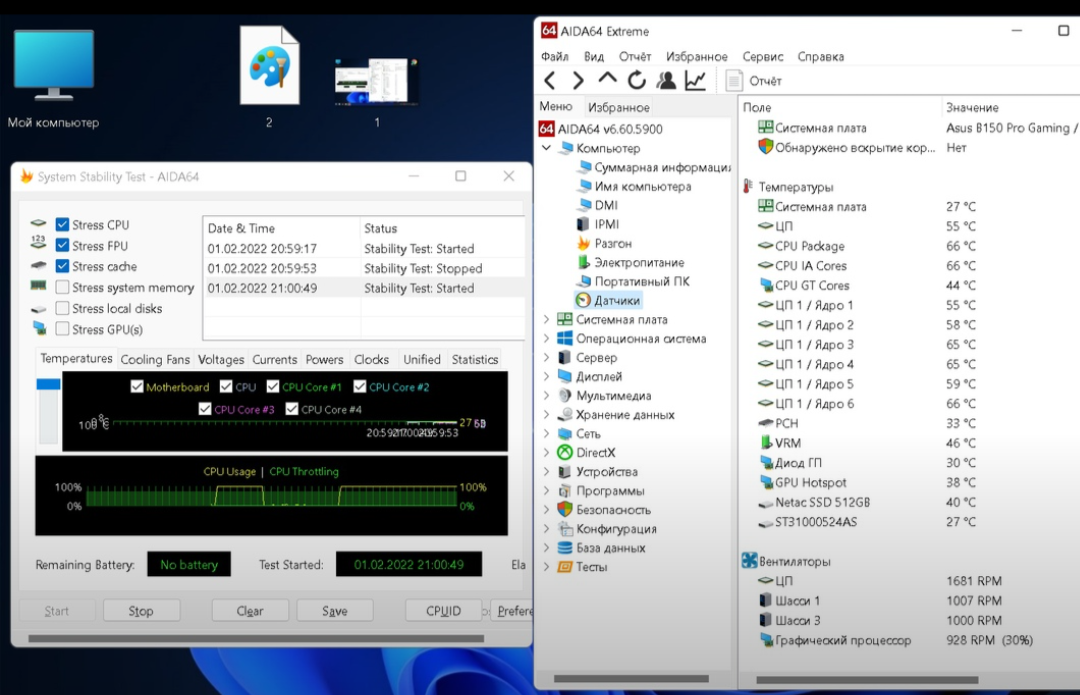Enable Stress local disks checkbox
This screenshot has height=695, width=1080.
pos(62,308)
